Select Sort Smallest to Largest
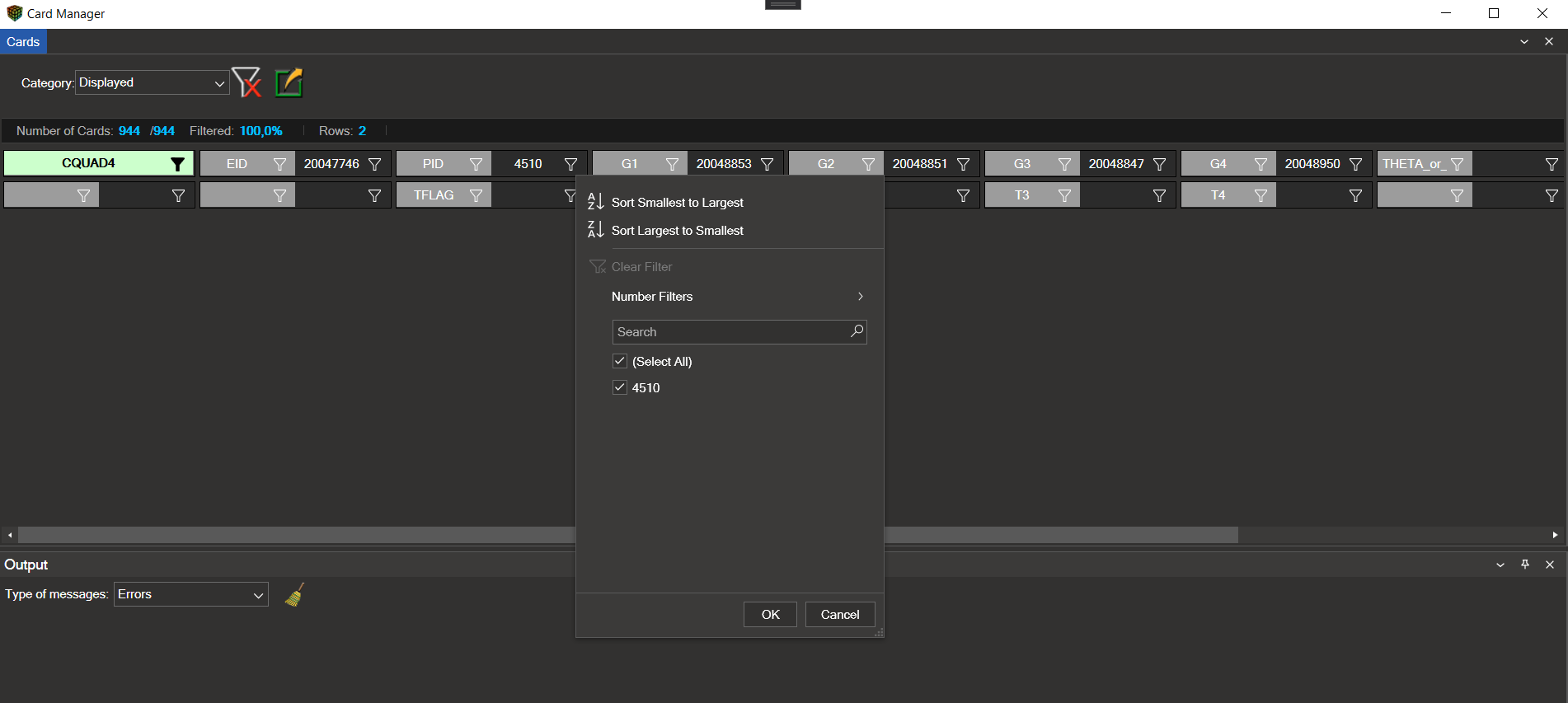This screenshot has height=703, width=1568. click(x=677, y=203)
